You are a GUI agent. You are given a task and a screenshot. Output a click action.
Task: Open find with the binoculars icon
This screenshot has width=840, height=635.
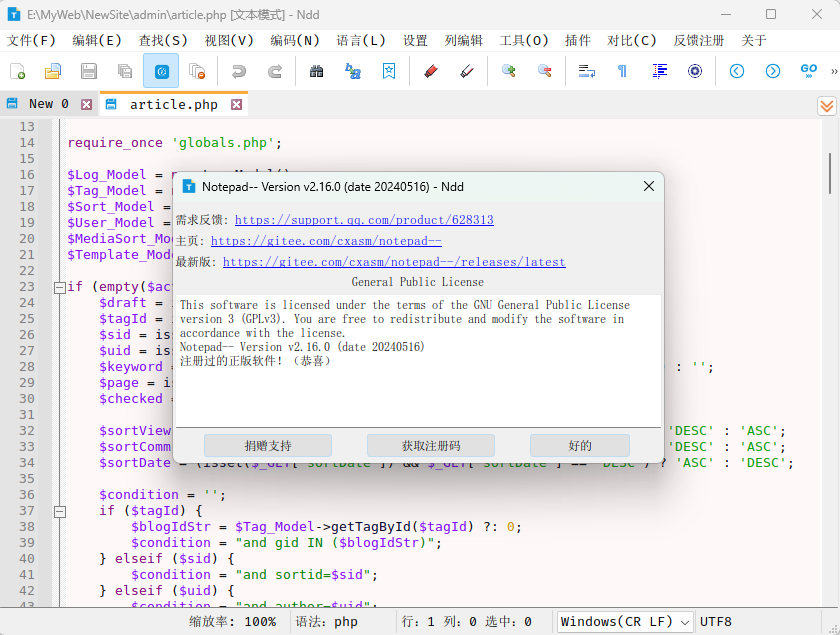coord(317,71)
